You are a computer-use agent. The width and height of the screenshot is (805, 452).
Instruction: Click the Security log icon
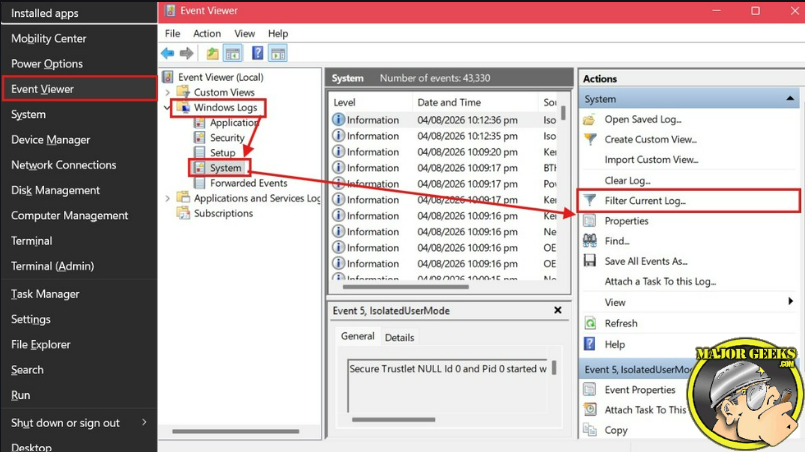199,138
